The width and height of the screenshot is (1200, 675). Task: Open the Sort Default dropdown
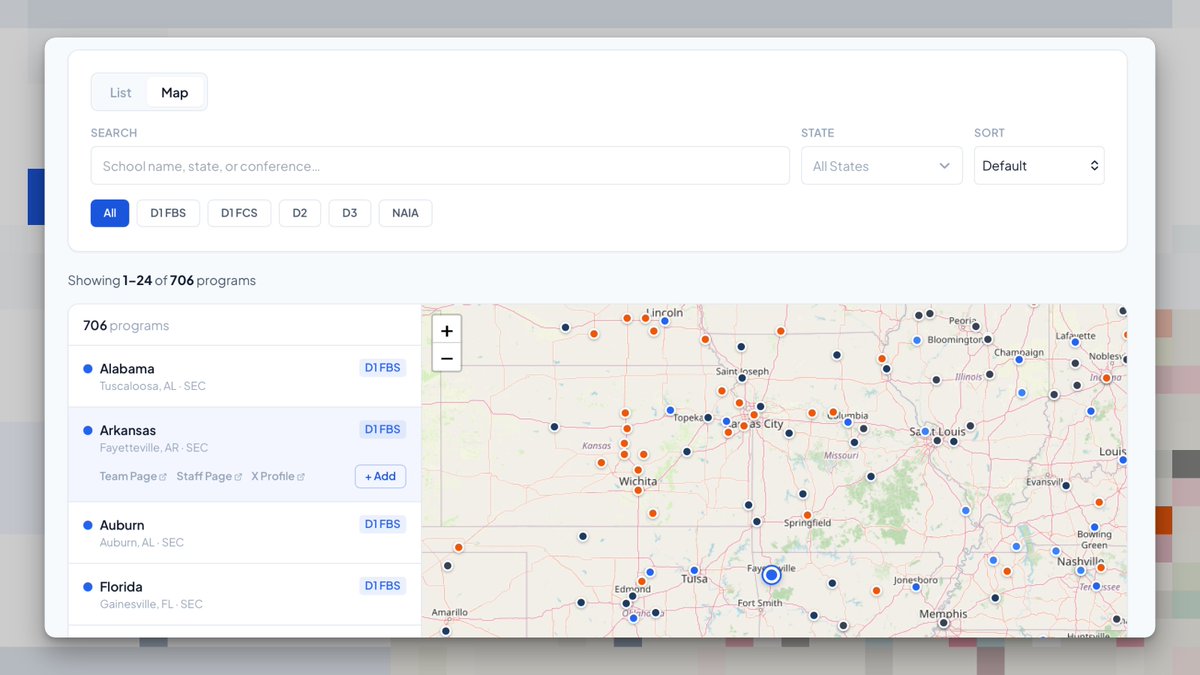click(1039, 166)
